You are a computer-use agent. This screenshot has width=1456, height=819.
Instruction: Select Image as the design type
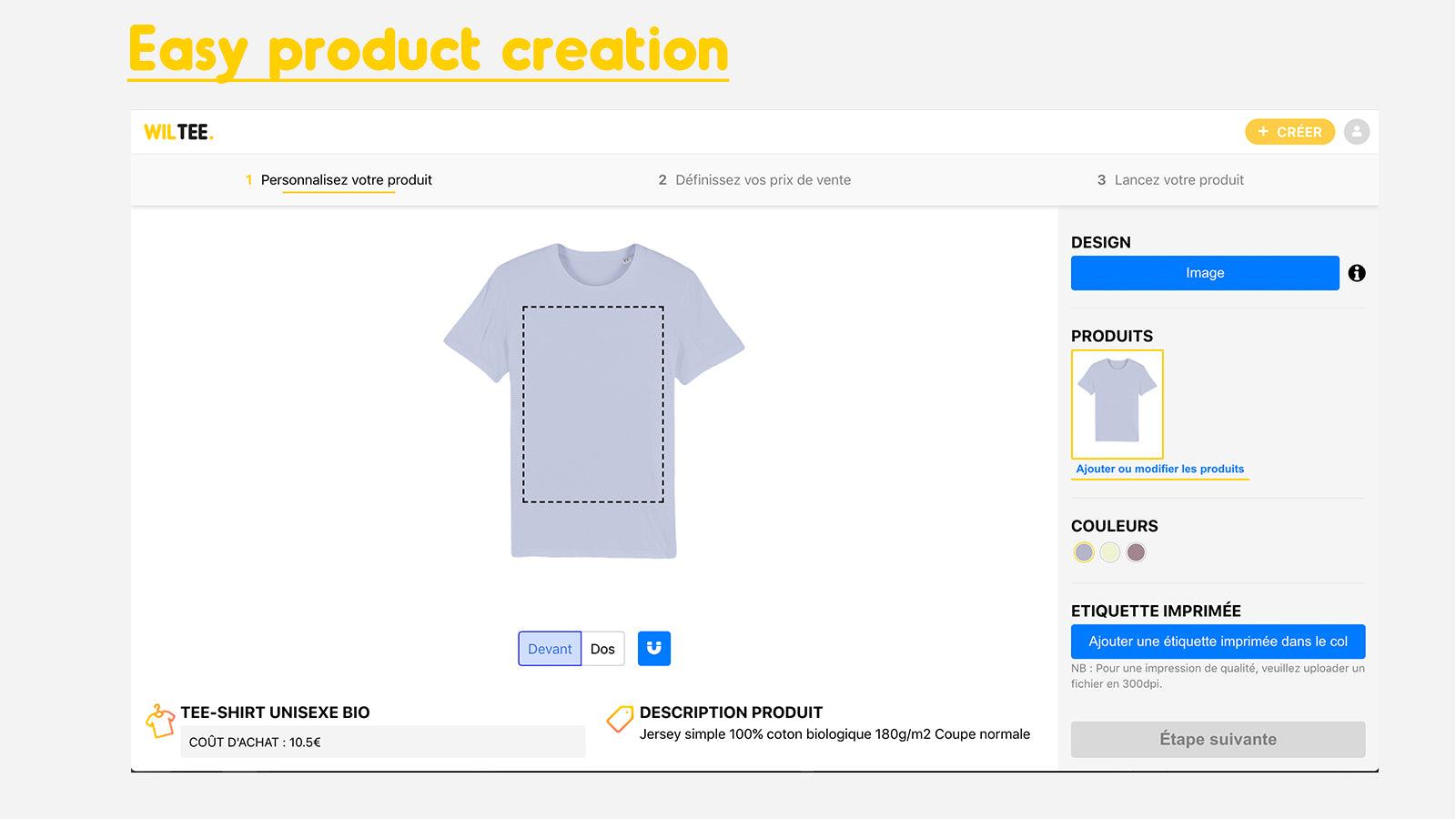click(1205, 272)
